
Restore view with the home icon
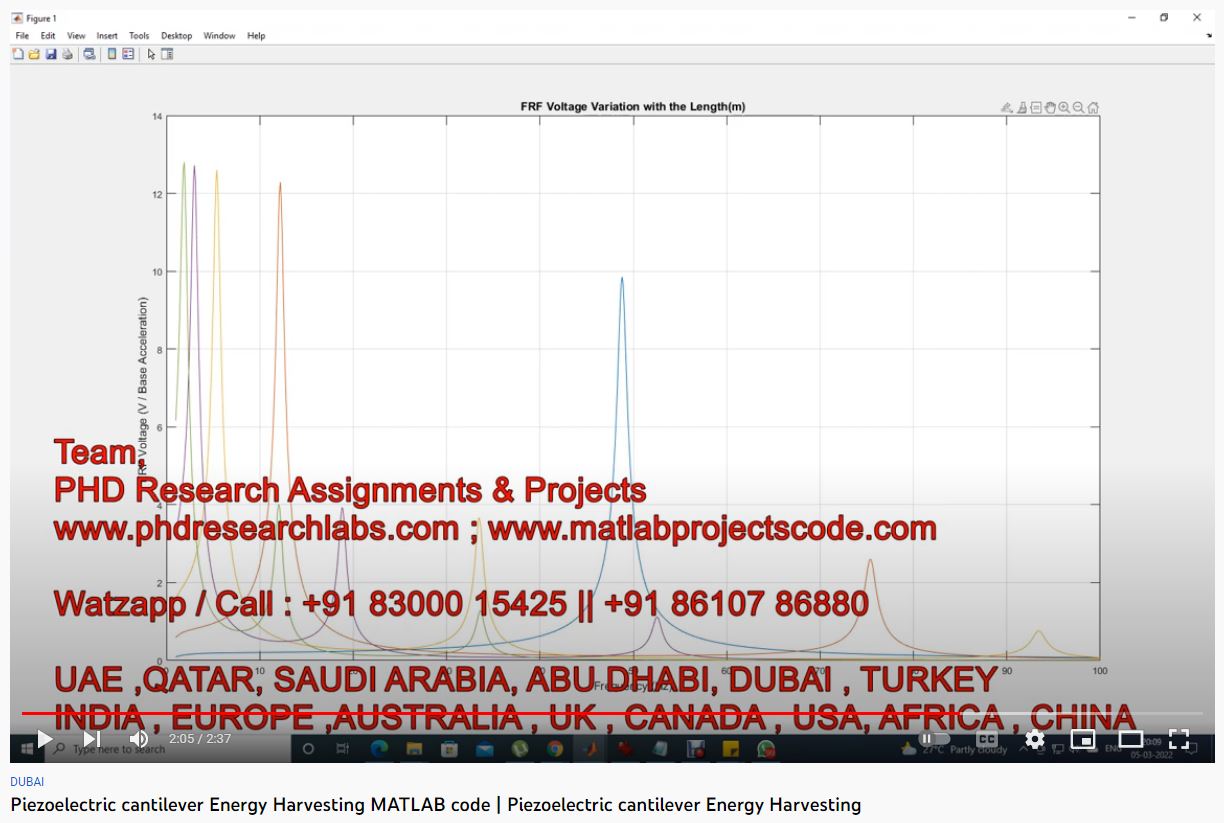(1093, 108)
